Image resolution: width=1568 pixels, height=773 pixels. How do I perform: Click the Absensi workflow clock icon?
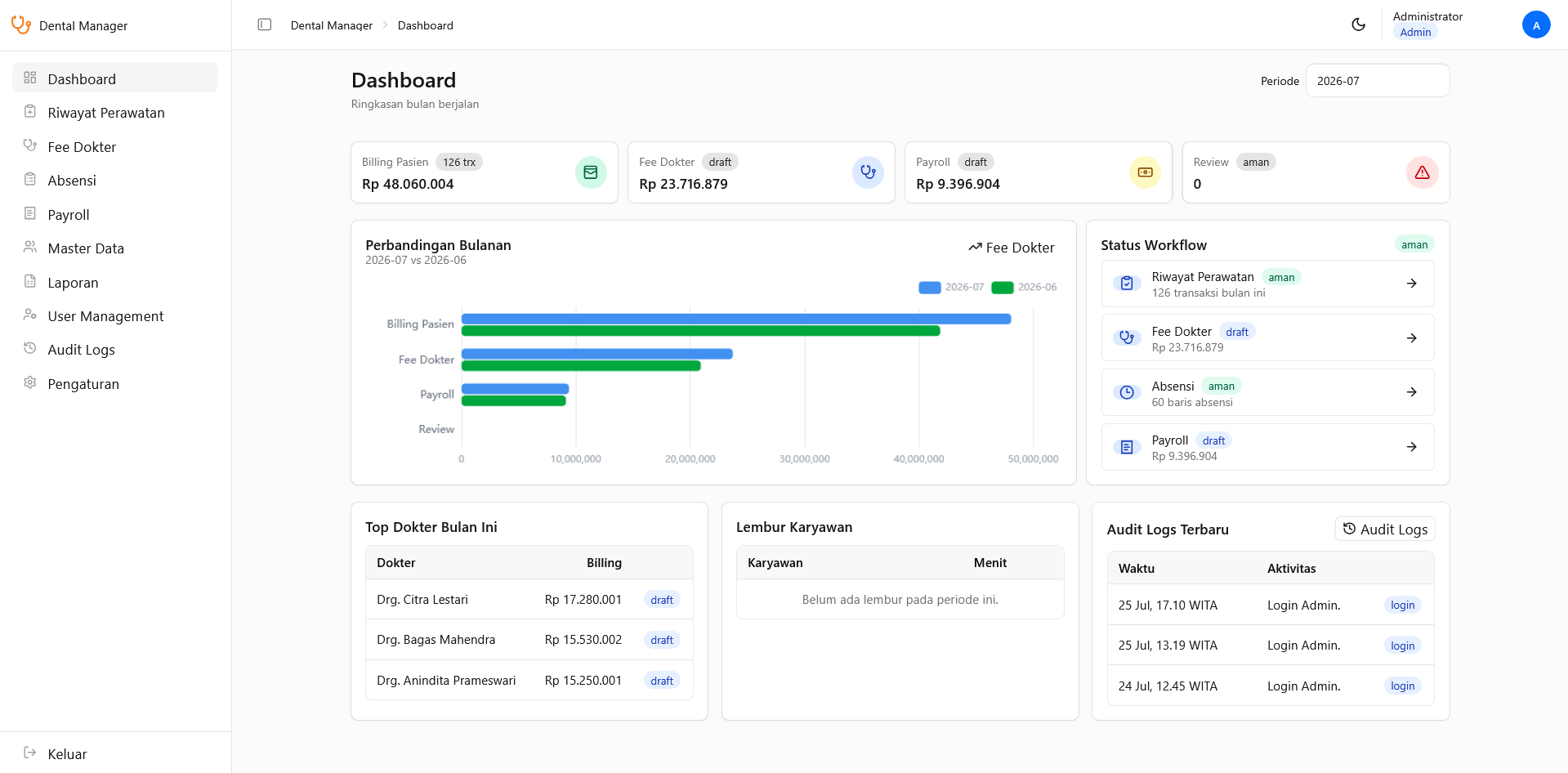pos(1127,392)
